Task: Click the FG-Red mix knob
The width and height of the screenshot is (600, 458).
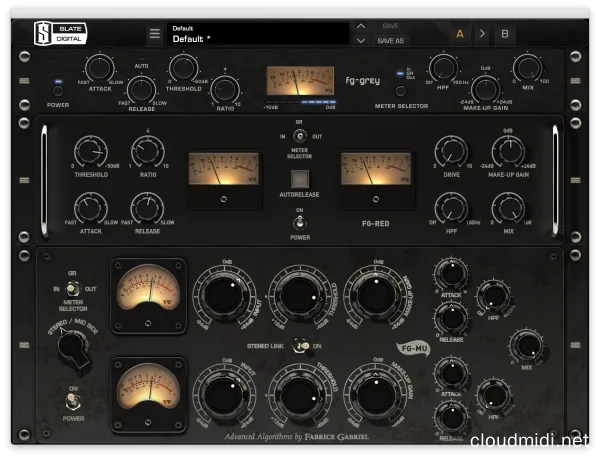Action: pyautogui.click(x=509, y=209)
